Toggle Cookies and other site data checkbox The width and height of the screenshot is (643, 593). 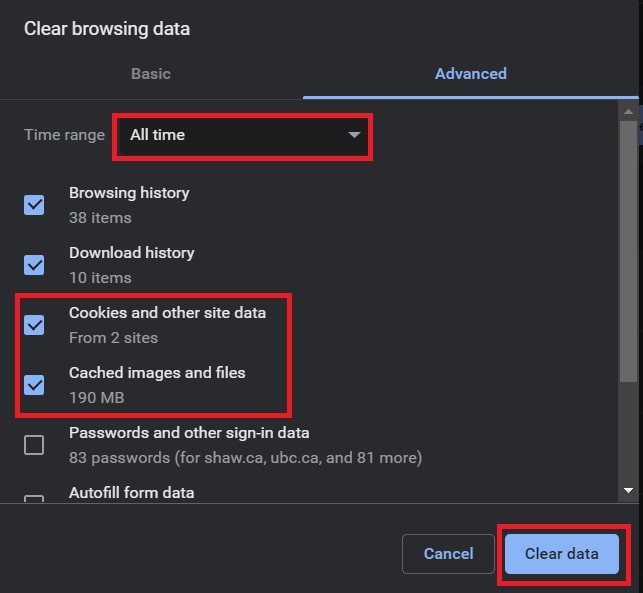click(34, 325)
